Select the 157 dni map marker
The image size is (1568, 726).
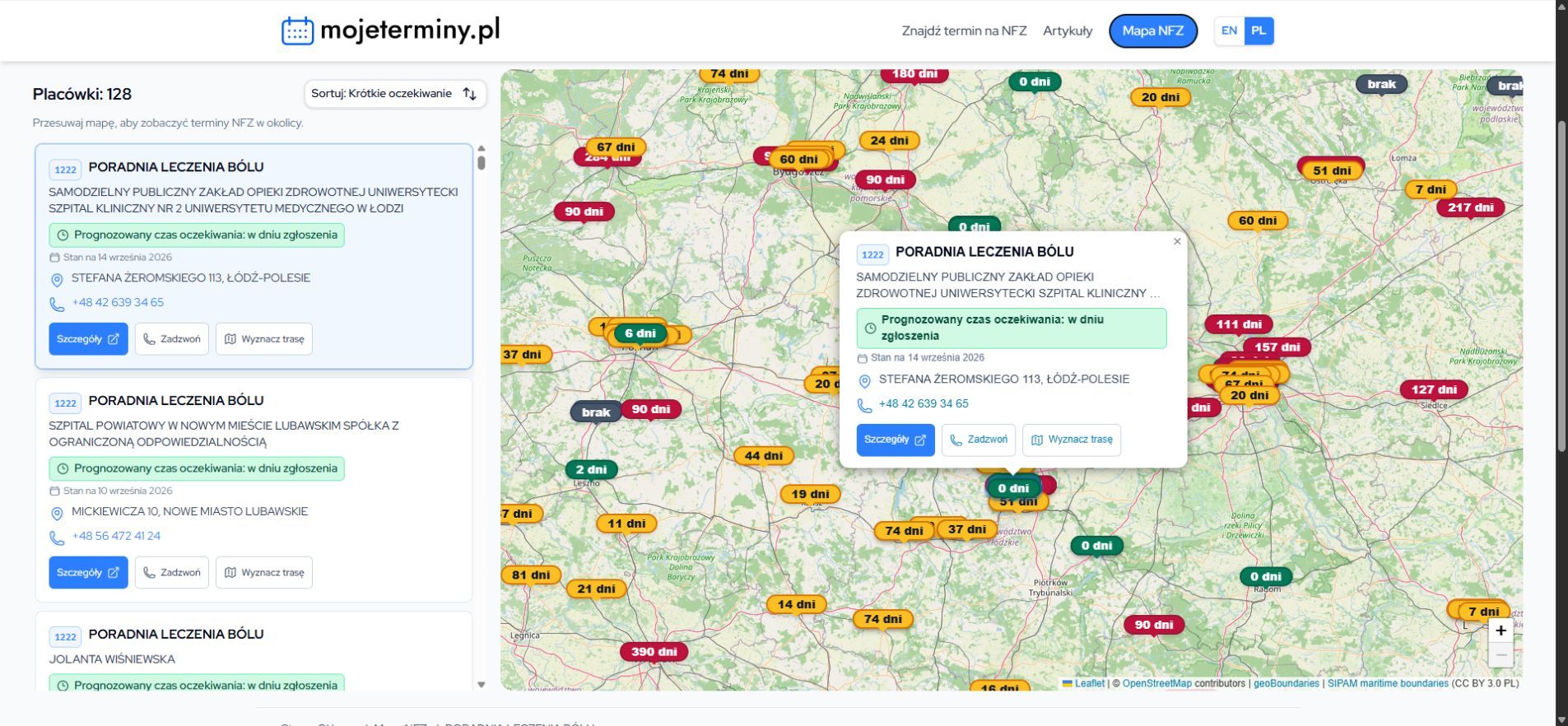(1277, 347)
